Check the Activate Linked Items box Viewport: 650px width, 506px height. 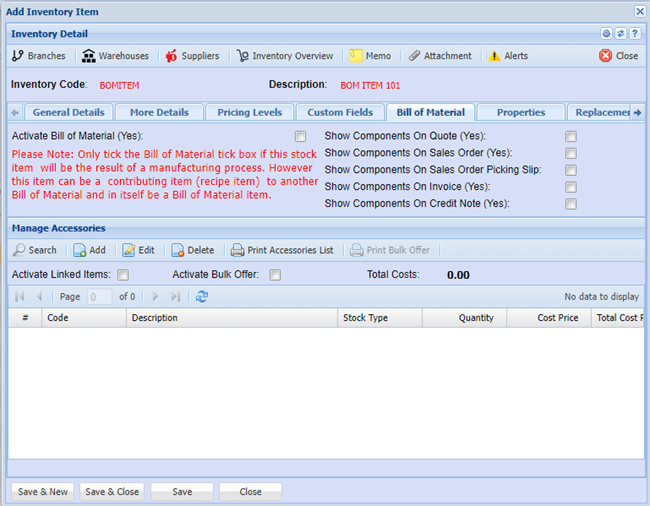124,275
